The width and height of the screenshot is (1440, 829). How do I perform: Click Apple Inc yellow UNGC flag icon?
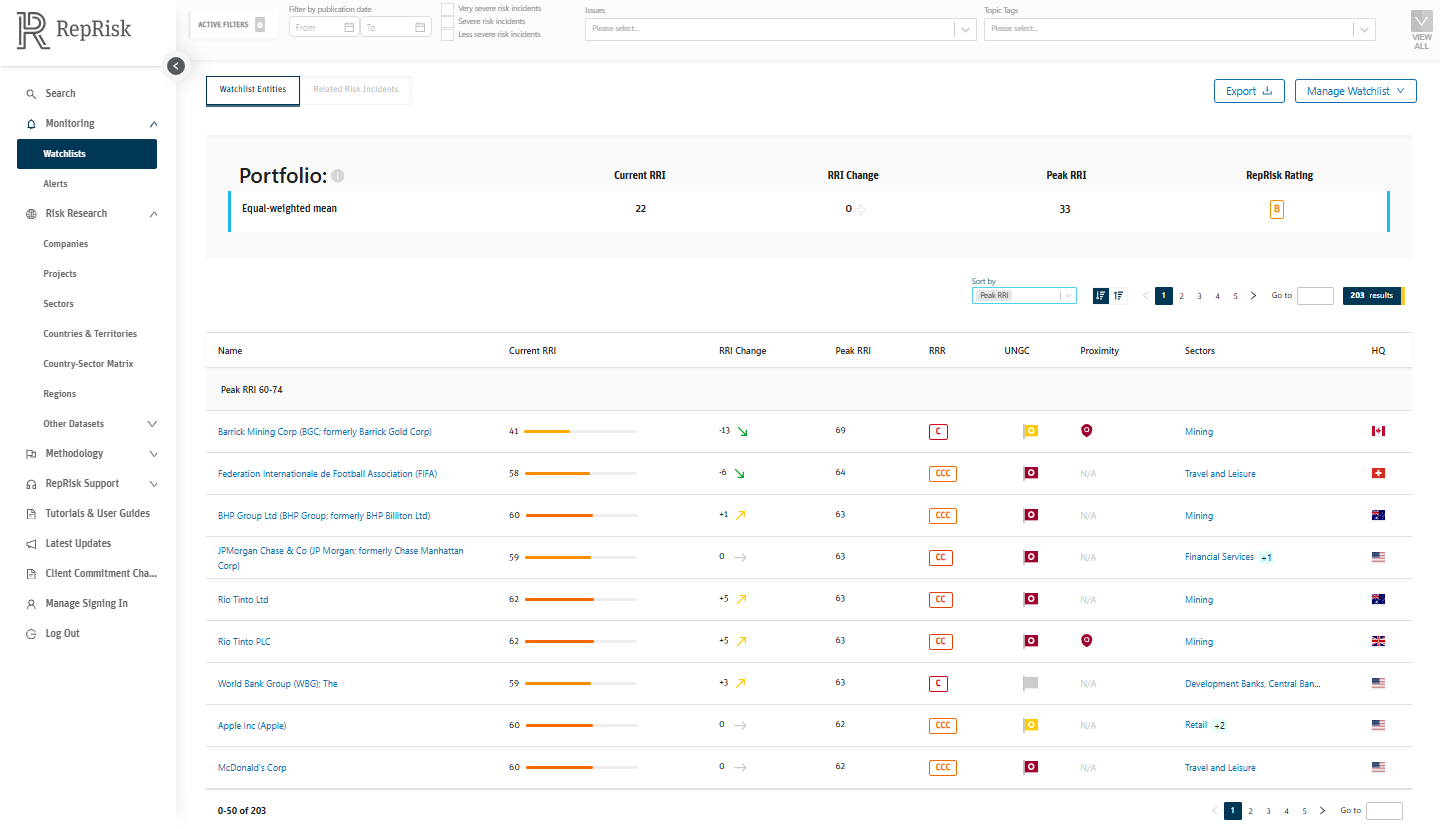[x=1030, y=725]
